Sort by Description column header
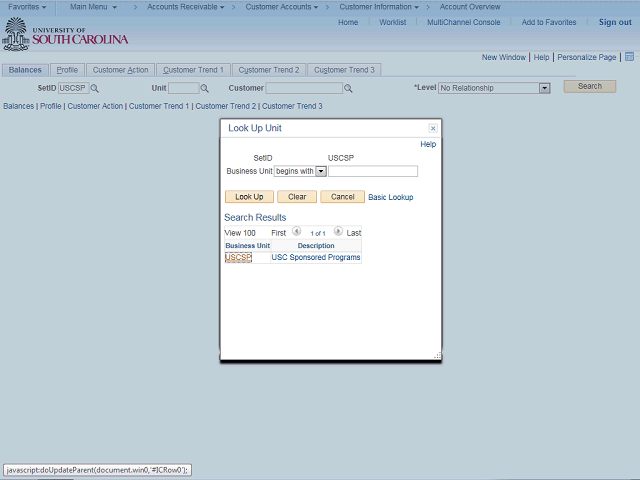This screenshot has height=480, width=640. pyautogui.click(x=316, y=246)
